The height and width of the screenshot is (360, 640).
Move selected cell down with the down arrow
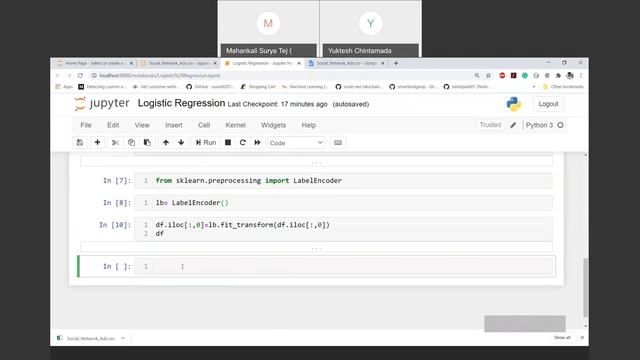[x=181, y=142]
